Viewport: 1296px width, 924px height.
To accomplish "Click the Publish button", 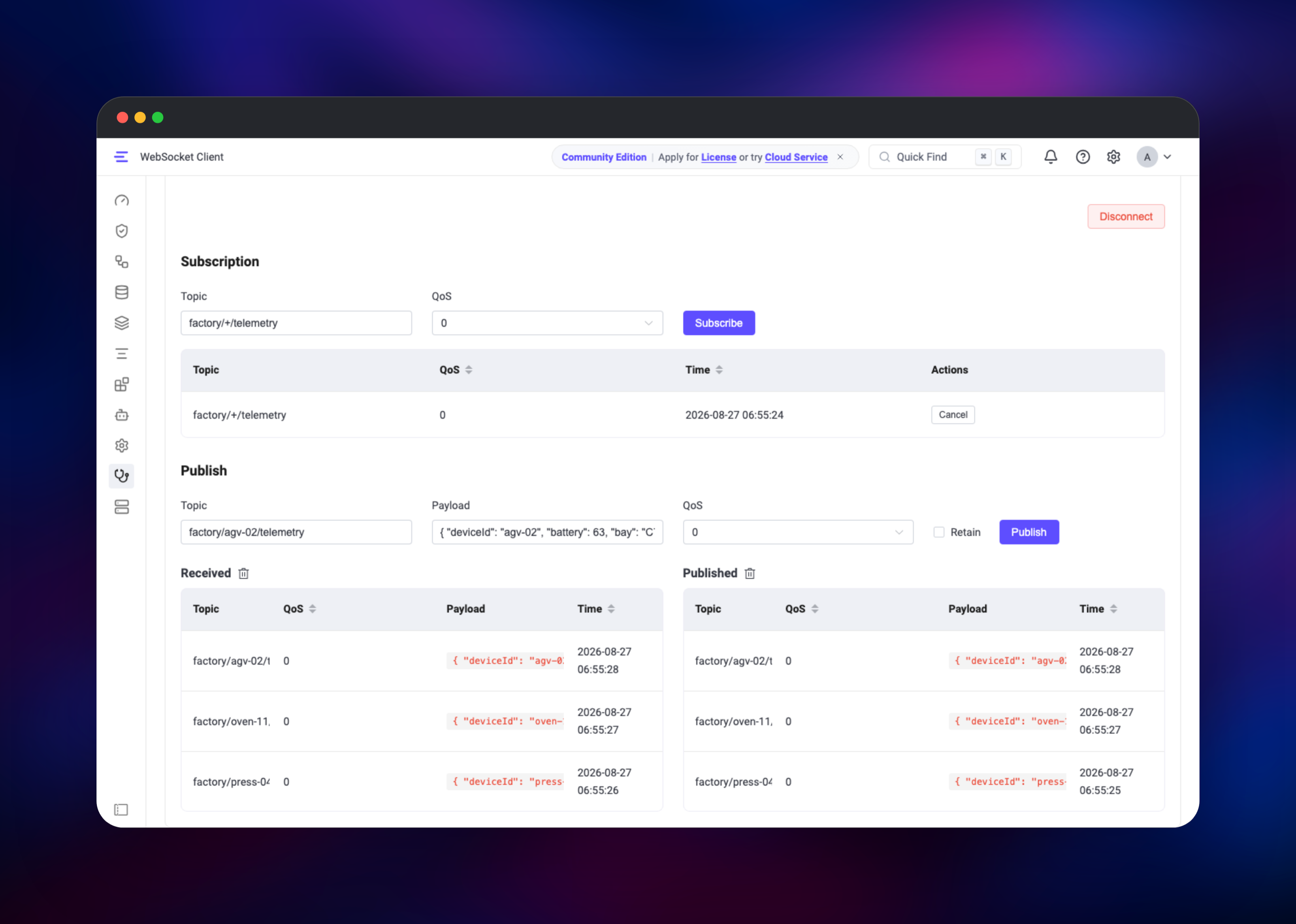I will [1029, 532].
